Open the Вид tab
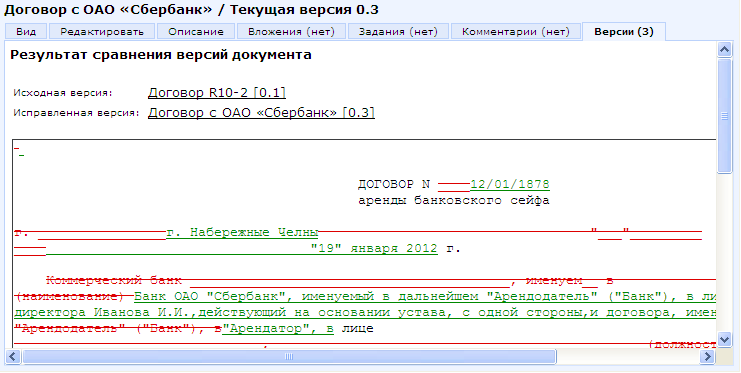Screen dimensions: 741x373 point(26,32)
